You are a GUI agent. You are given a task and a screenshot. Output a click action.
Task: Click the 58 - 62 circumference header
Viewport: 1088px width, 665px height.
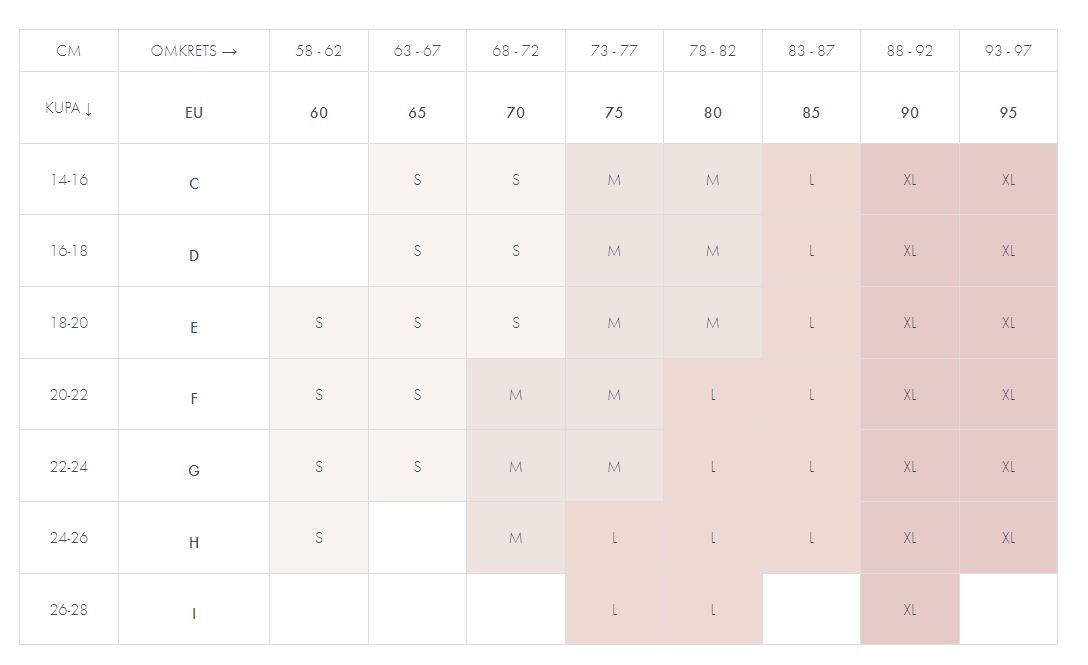[x=318, y=51]
